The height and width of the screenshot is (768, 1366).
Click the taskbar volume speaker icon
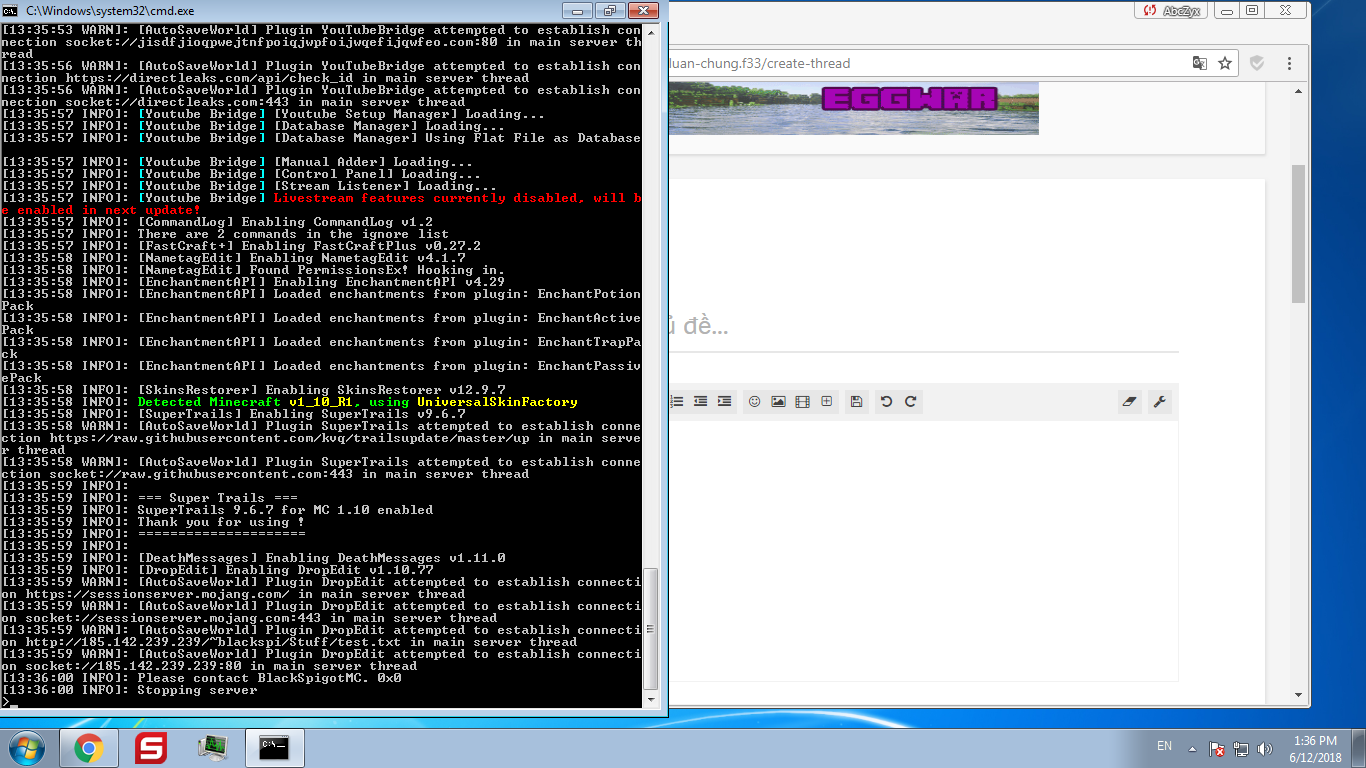click(x=1265, y=748)
